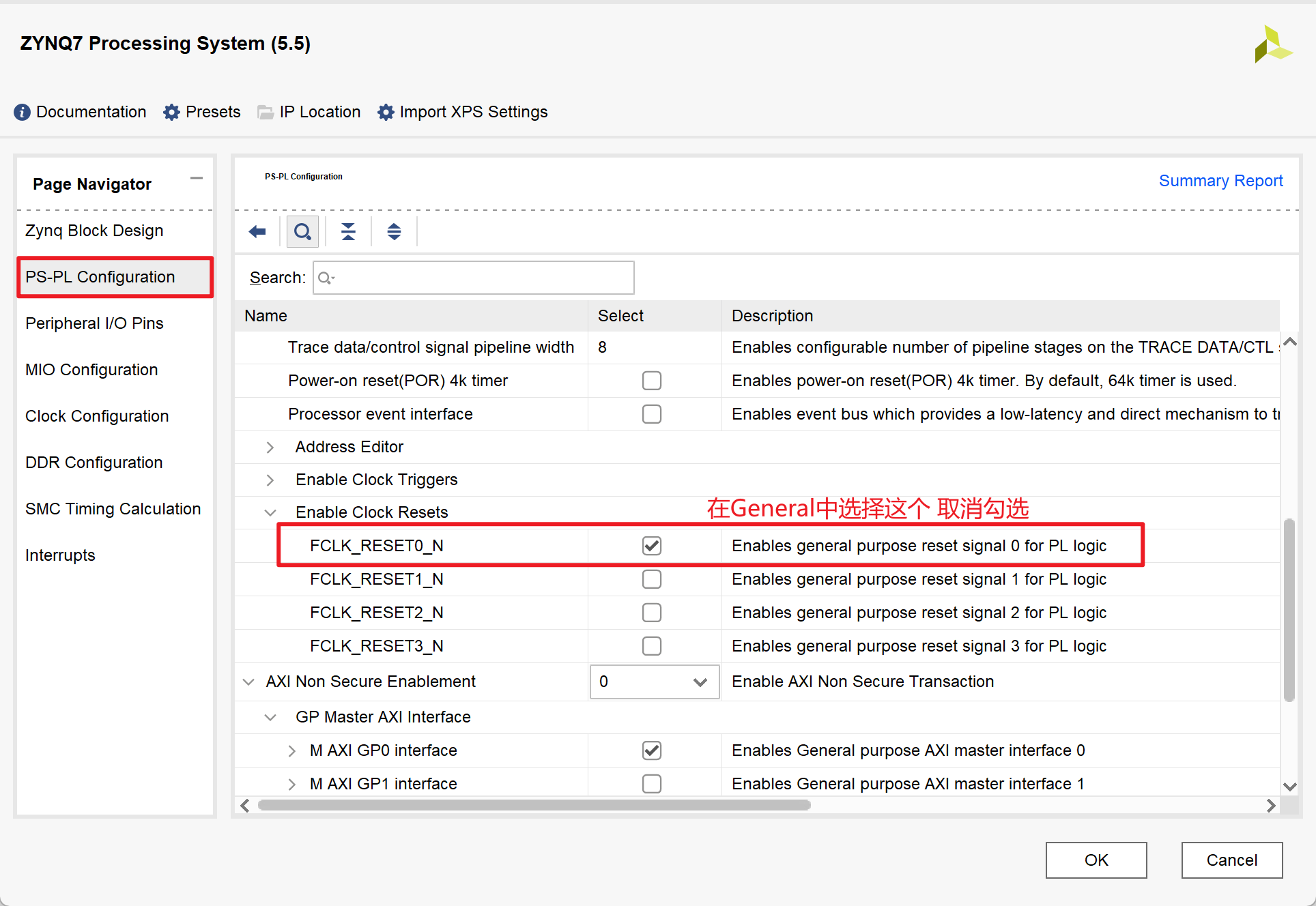
Task: Uncheck the FCLK_RESET0_N checkbox
Action: pos(649,544)
